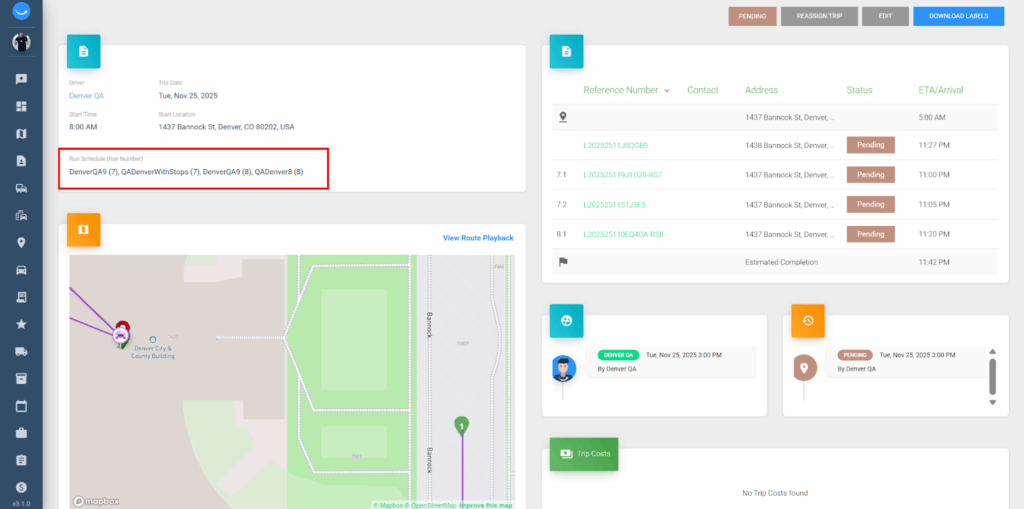Open the Denver QA driver link
This screenshot has width=1024, height=509.
tap(86, 95)
